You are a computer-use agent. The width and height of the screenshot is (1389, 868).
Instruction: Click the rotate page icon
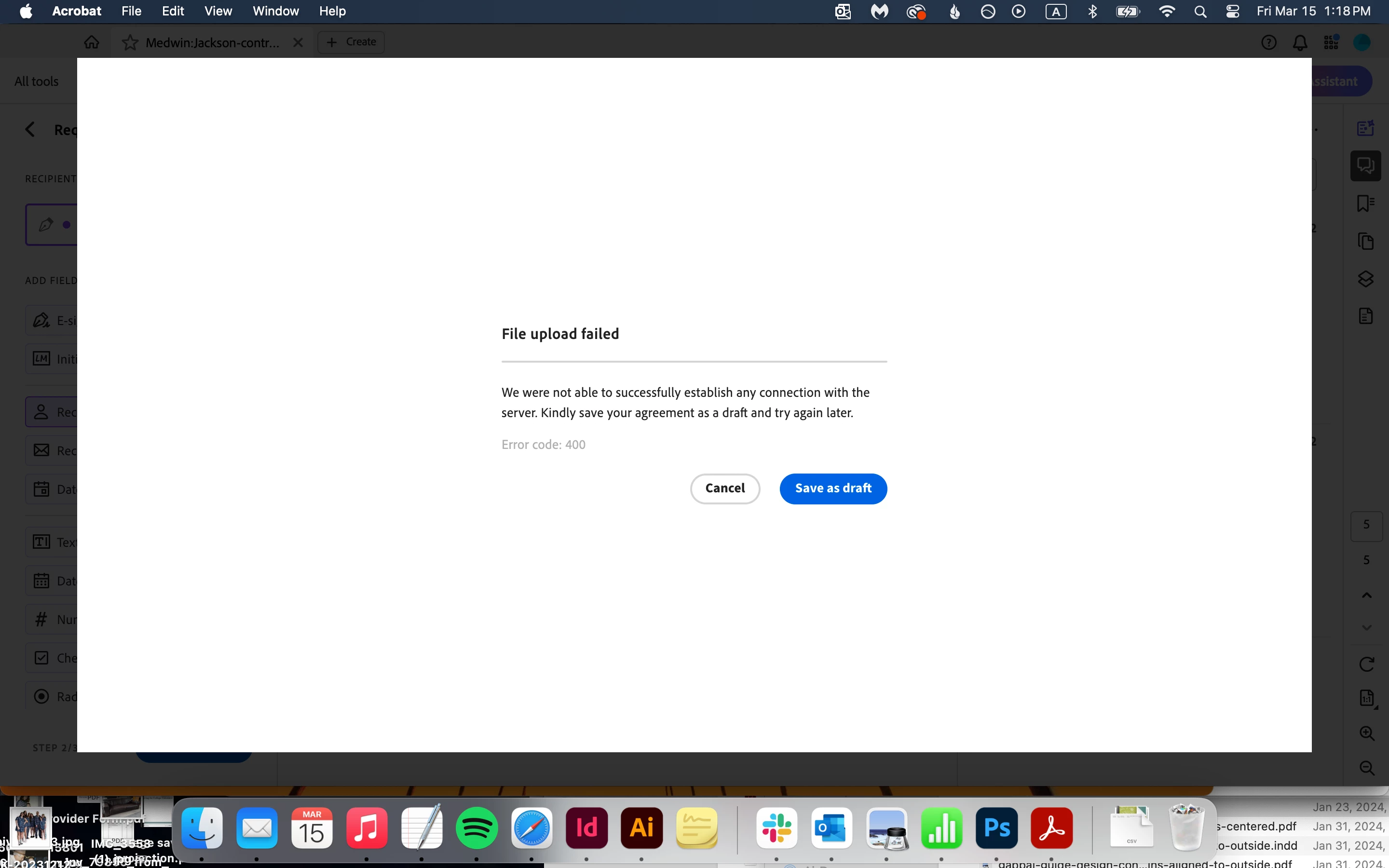click(x=1367, y=664)
